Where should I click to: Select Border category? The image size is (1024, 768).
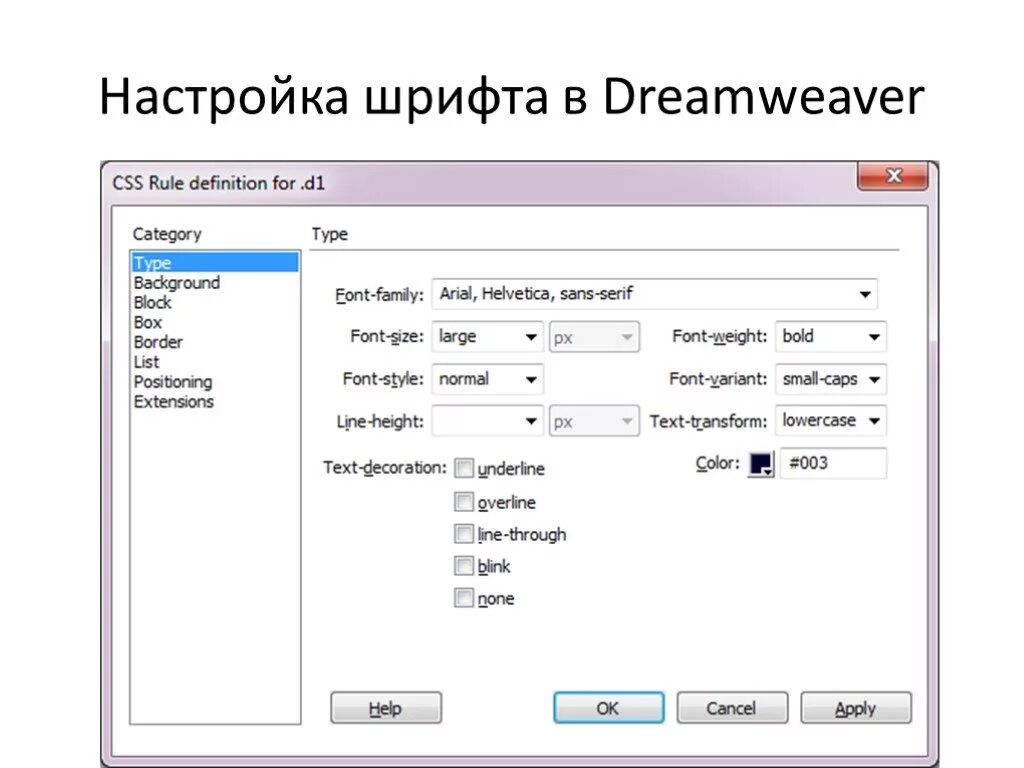158,342
